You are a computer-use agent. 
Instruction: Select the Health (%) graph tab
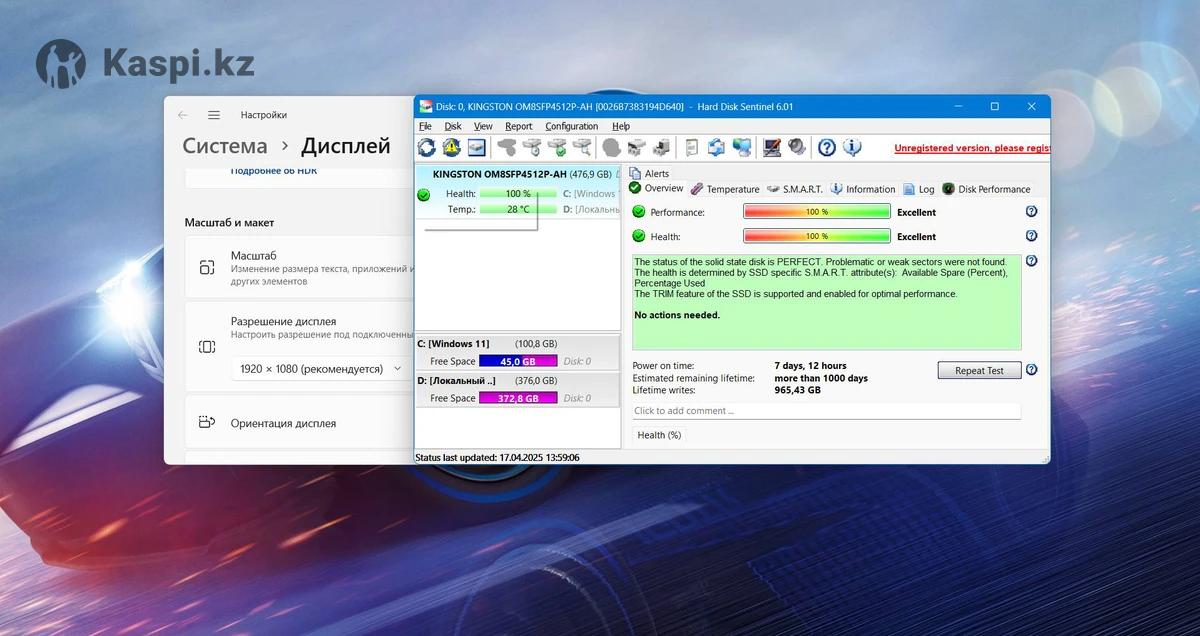click(x=659, y=435)
